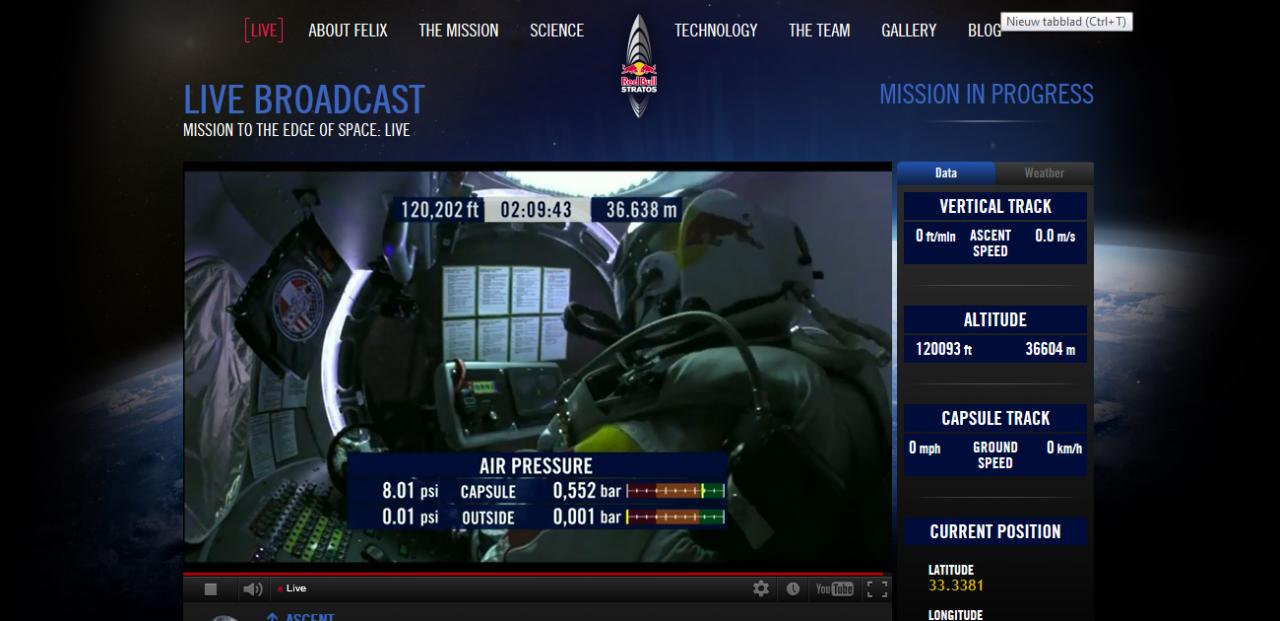Open the LIVE navigation item
The height and width of the screenshot is (621, 1280).
point(264,31)
